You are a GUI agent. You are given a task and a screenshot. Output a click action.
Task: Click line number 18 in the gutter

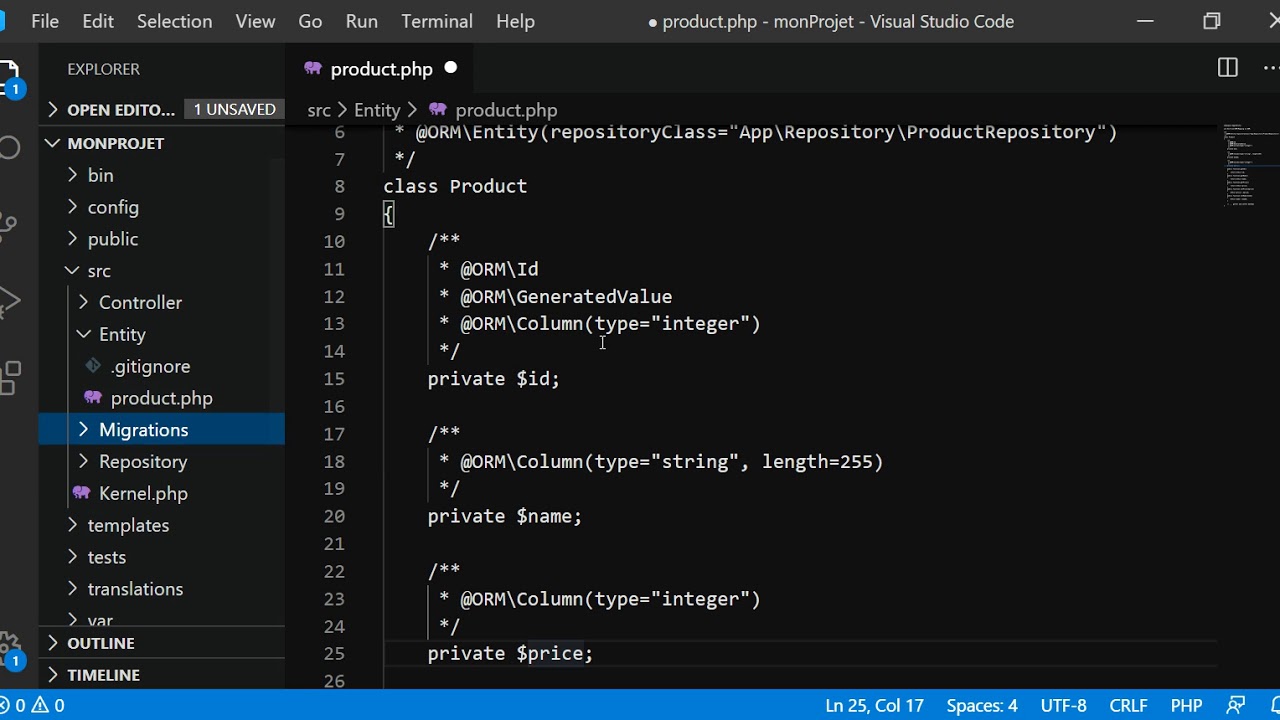point(334,461)
